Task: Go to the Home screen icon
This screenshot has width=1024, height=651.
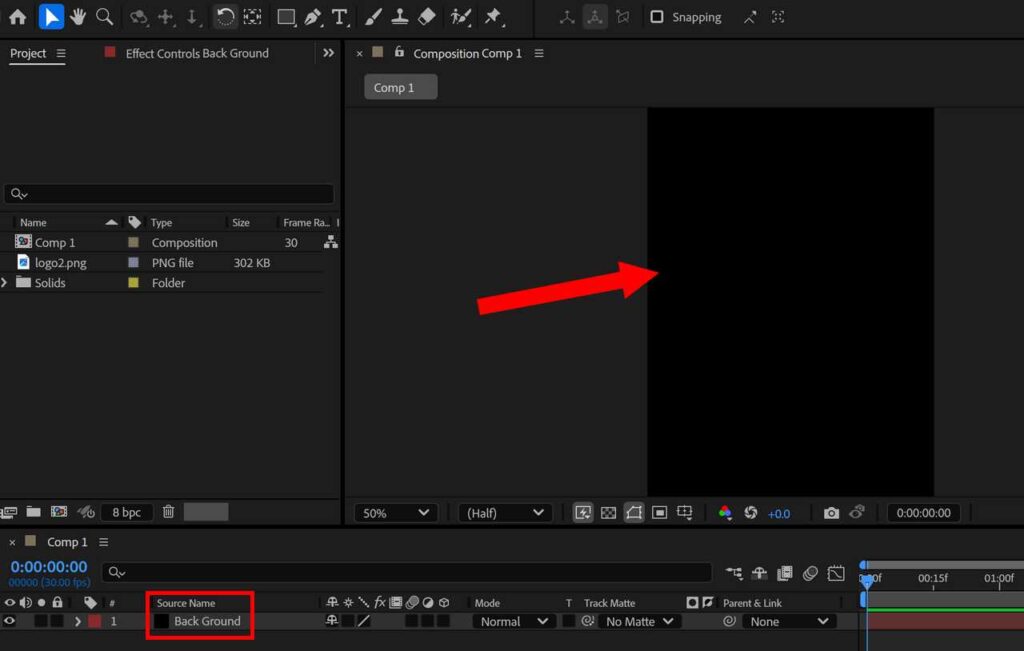Action: point(18,17)
